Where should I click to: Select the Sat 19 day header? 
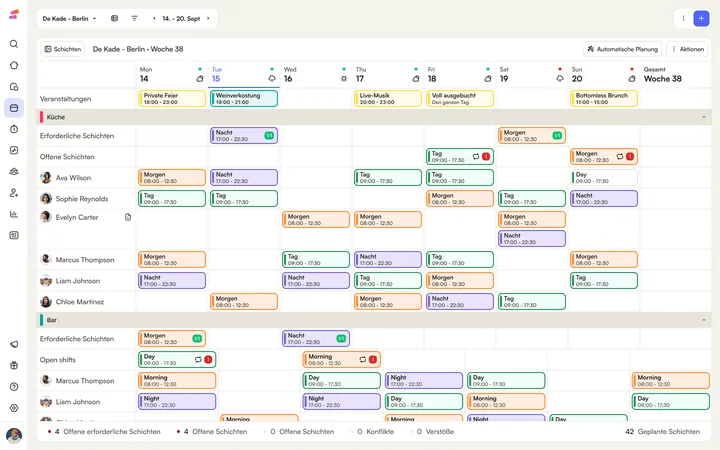tap(532, 74)
